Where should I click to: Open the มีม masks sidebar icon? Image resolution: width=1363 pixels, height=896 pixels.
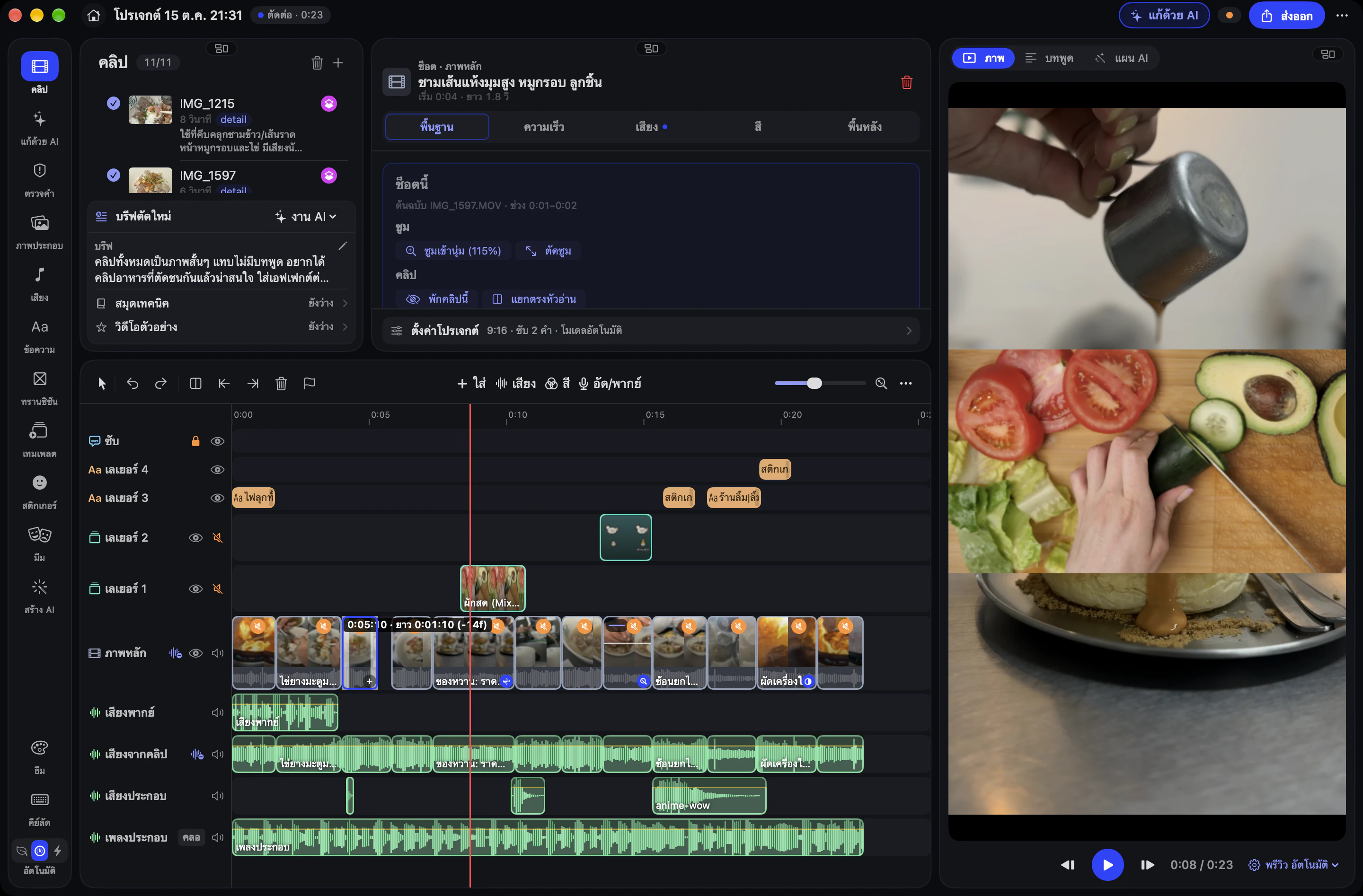tap(39, 544)
